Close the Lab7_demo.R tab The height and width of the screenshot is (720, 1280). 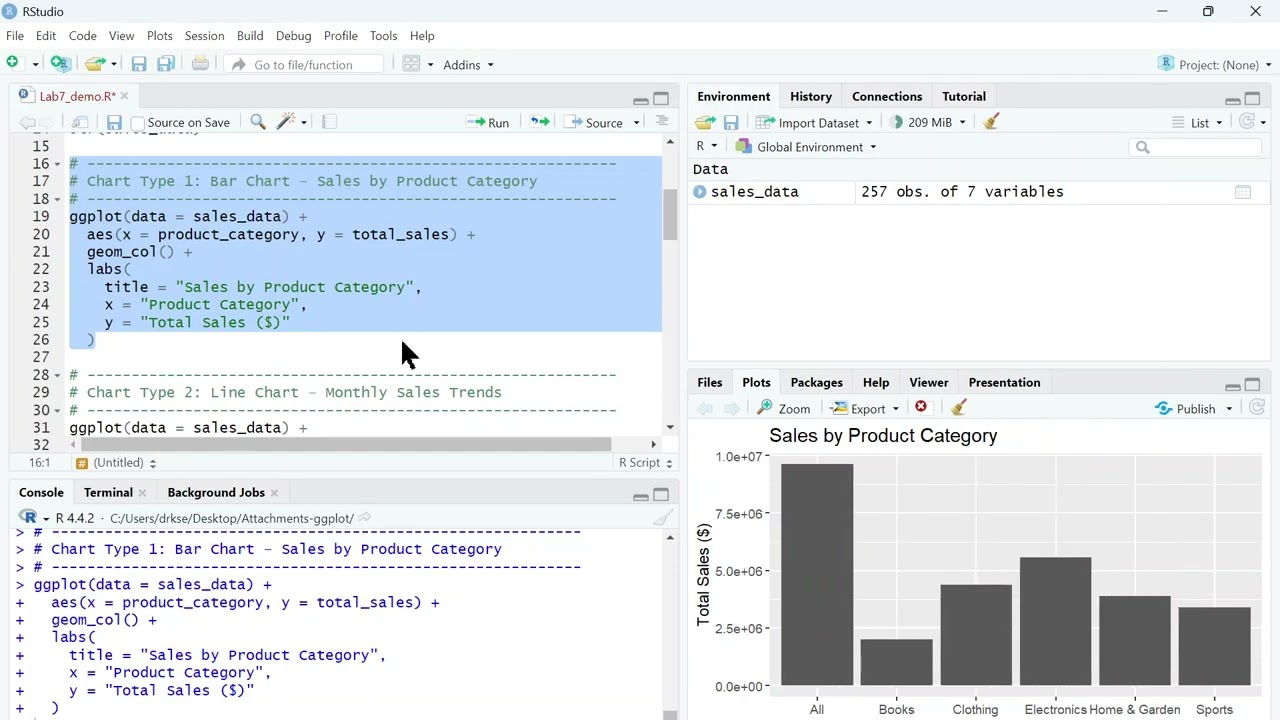tap(124, 96)
